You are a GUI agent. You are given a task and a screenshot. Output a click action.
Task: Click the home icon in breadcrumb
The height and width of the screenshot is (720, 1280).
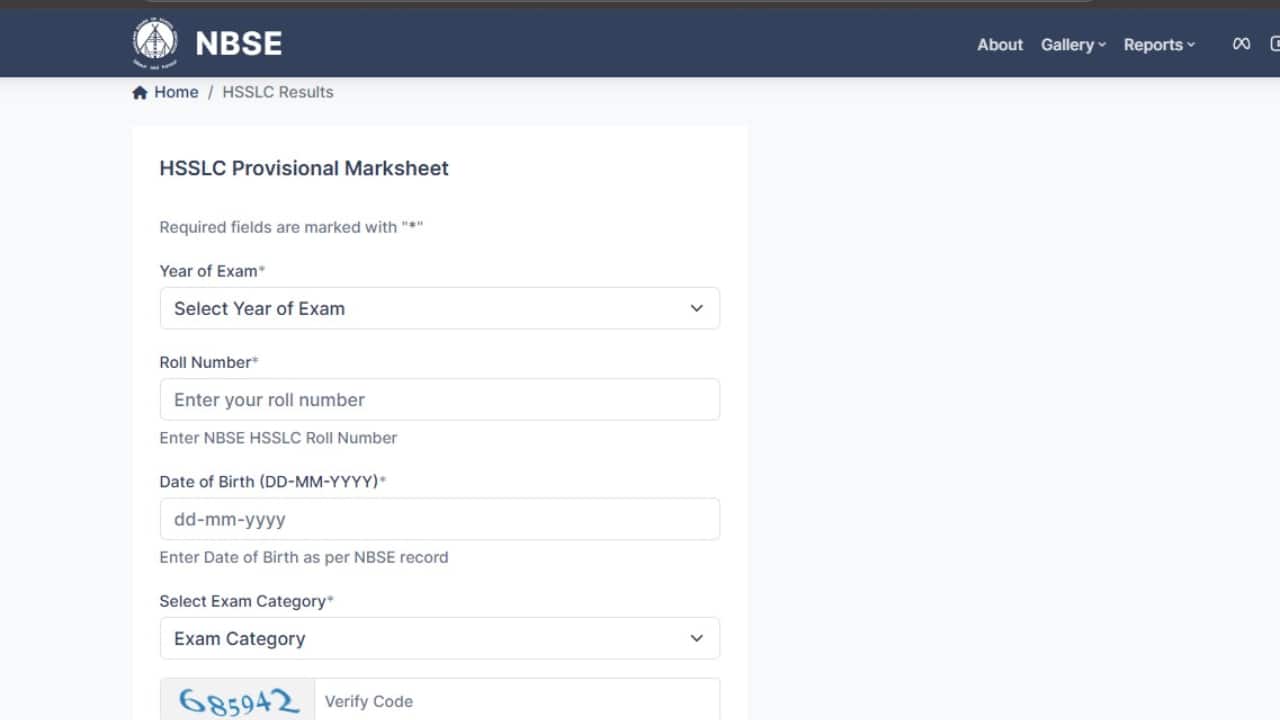pyautogui.click(x=140, y=92)
